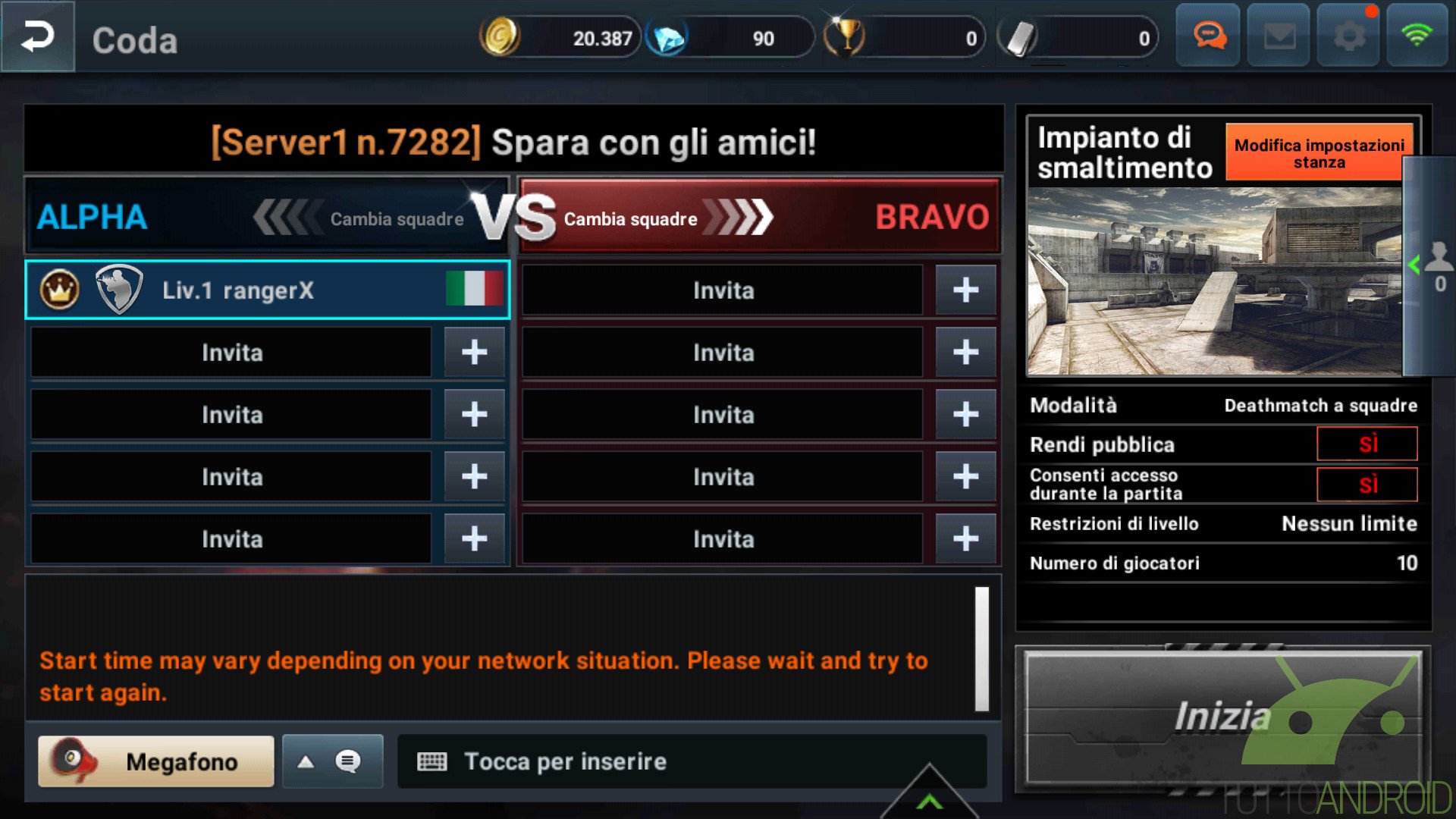The image size is (1456, 819).
Task: Click Modifica impostazioni stanza button
Action: (1319, 152)
